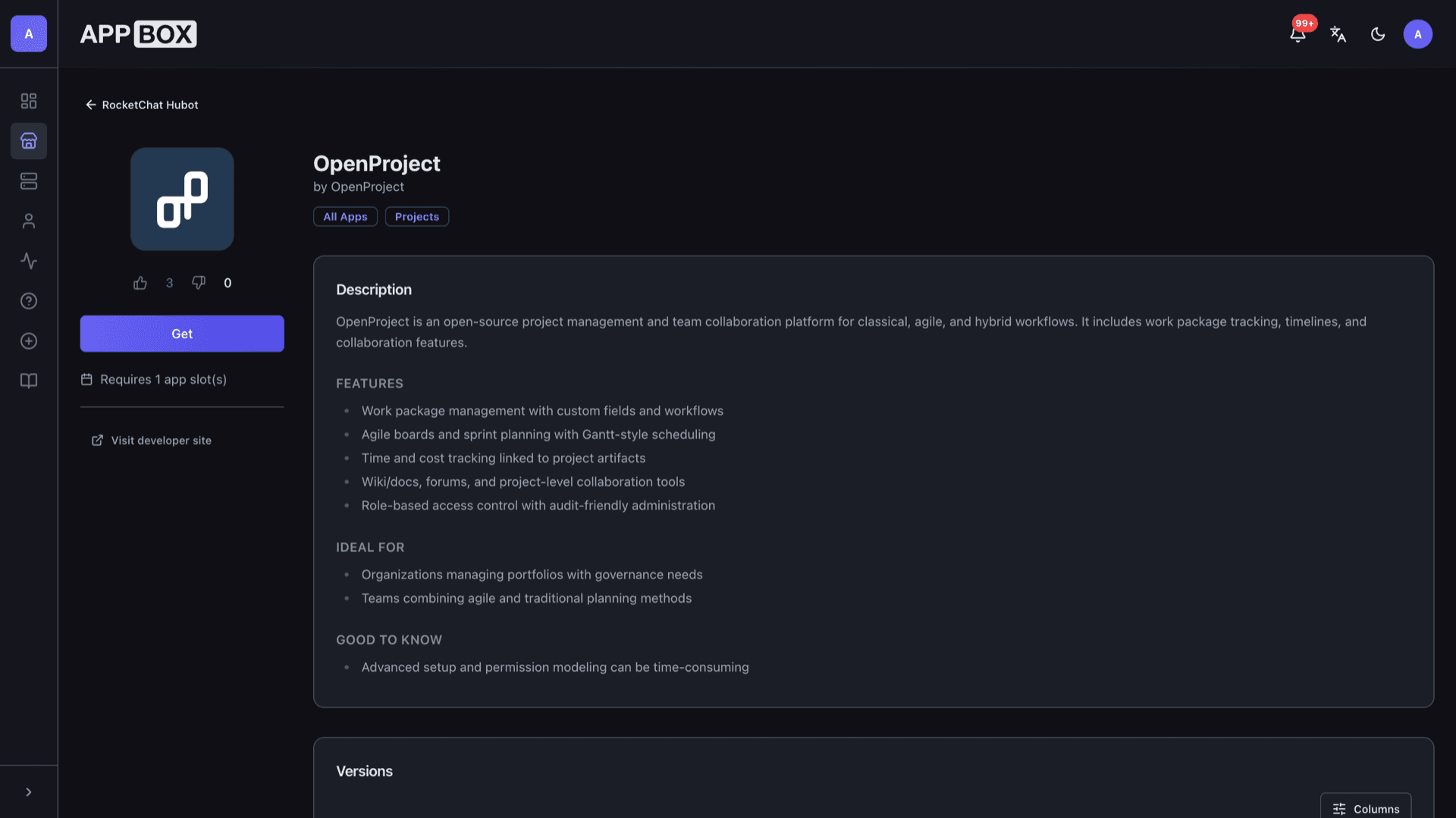This screenshot has width=1456, height=818.
Task: Click the IDEAL FOR section heading
Action: pos(370,547)
